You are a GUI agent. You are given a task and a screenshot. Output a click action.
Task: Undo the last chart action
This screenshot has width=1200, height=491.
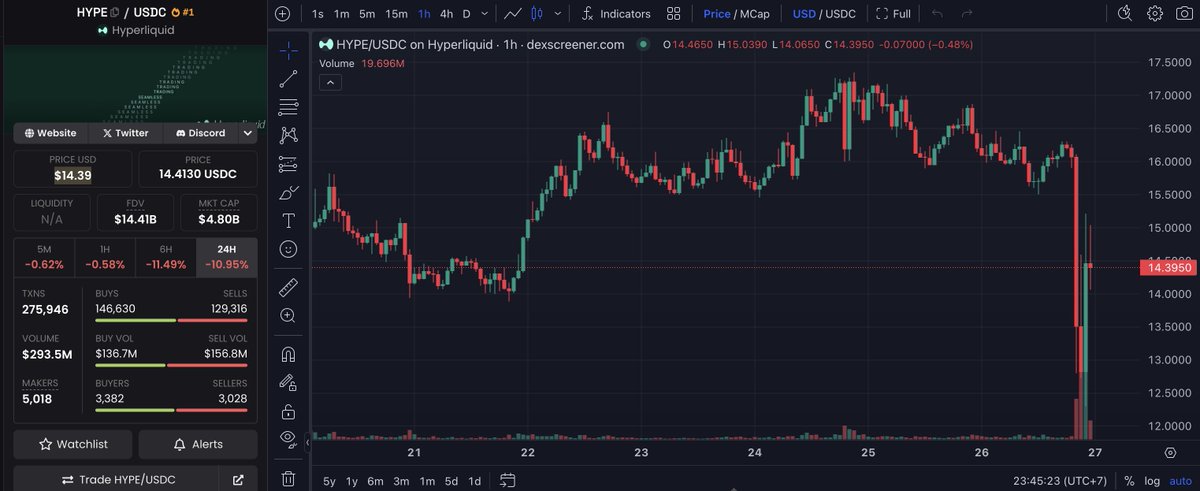[937, 14]
